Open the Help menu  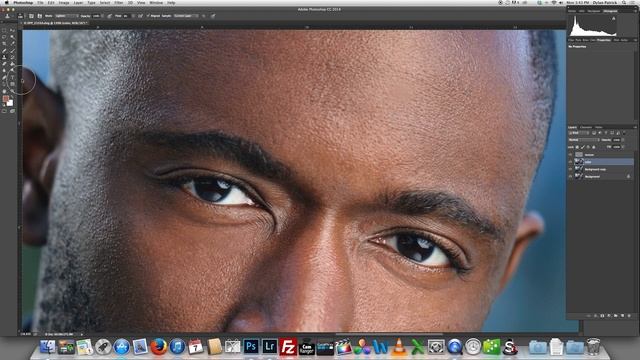click(171, 2)
